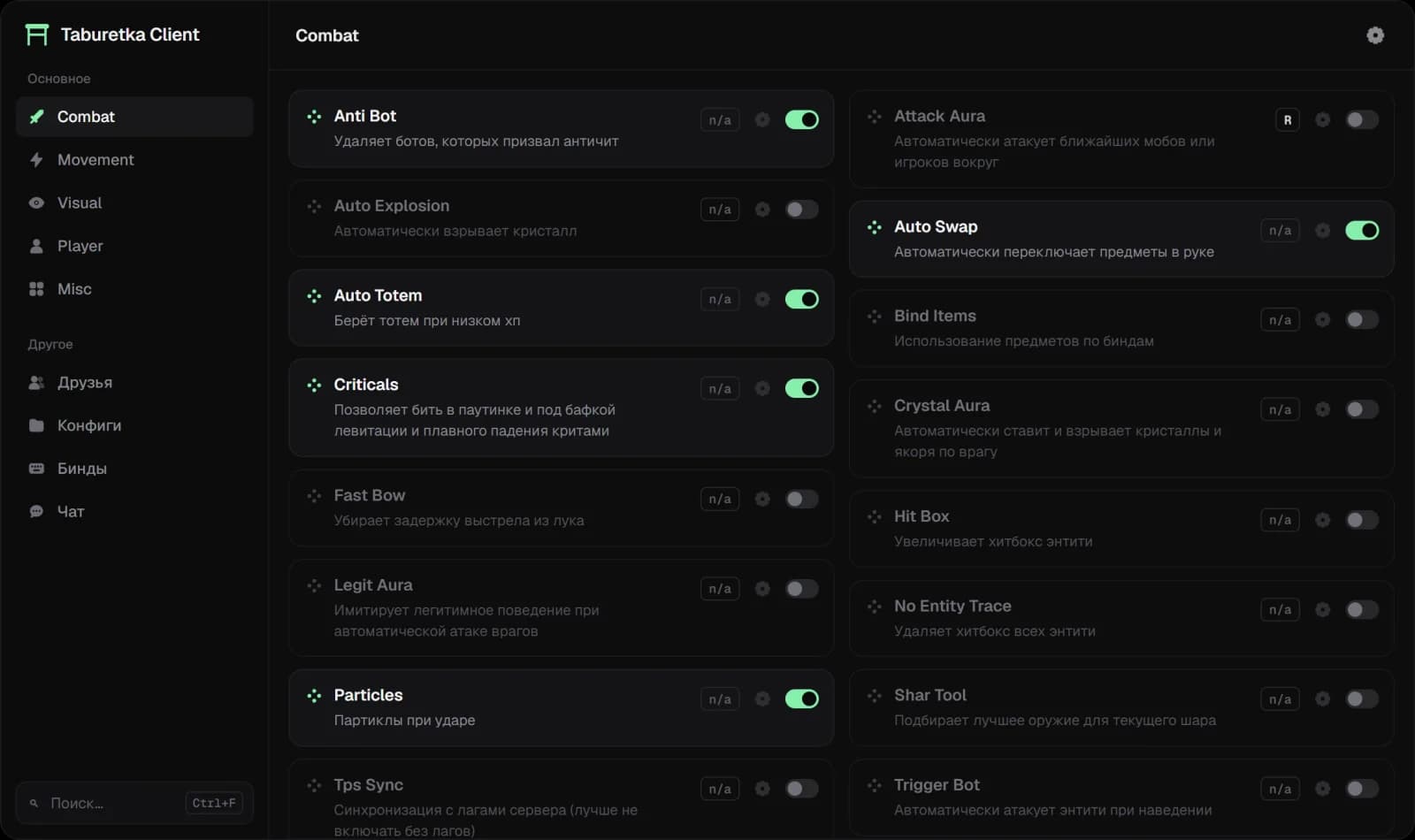
Task: Focus the Поиск search field
Action: tap(134, 803)
